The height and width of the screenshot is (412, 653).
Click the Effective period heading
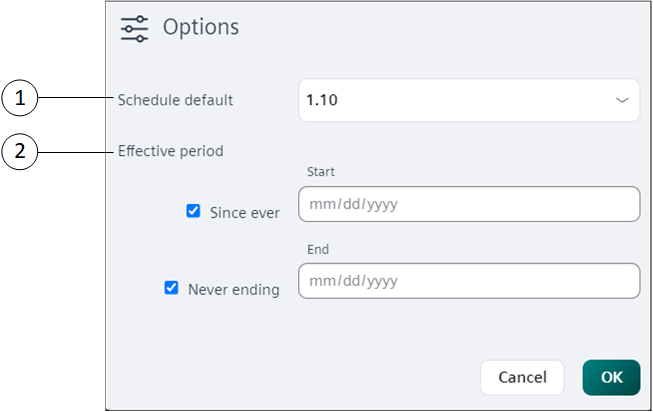171,152
